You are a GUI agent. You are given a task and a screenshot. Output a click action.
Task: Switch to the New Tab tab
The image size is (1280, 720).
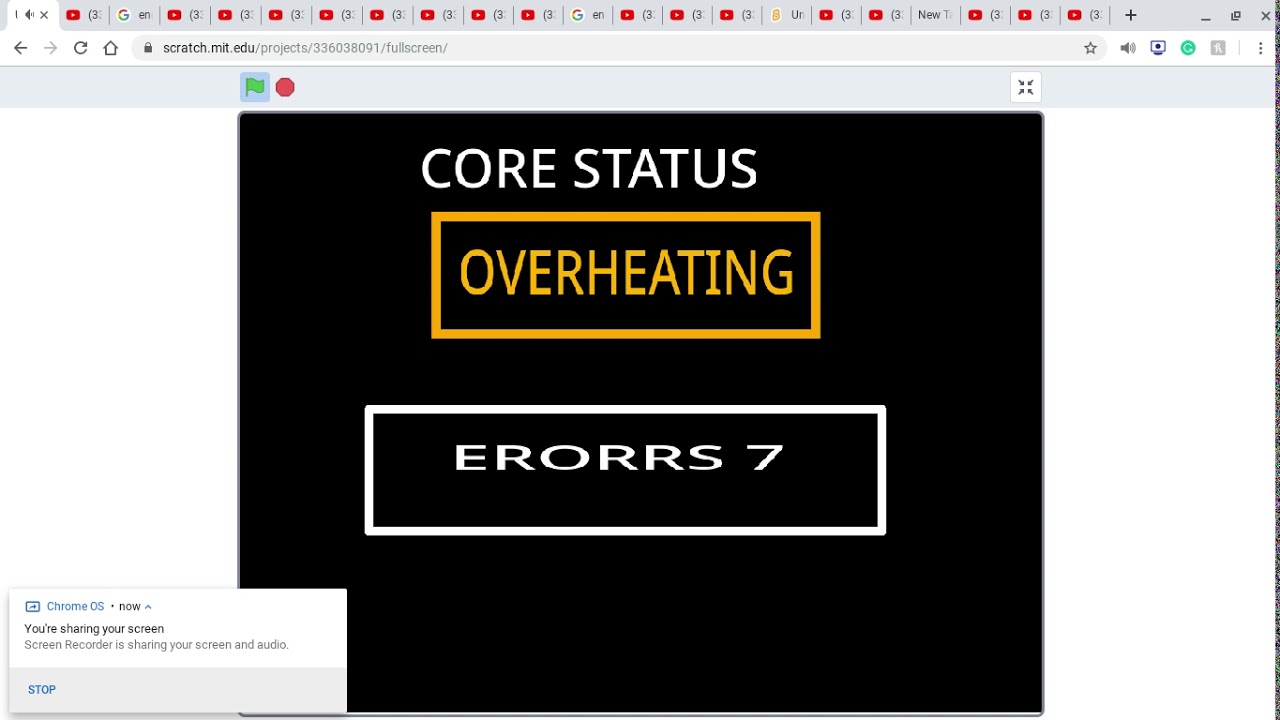click(x=934, y=15)
